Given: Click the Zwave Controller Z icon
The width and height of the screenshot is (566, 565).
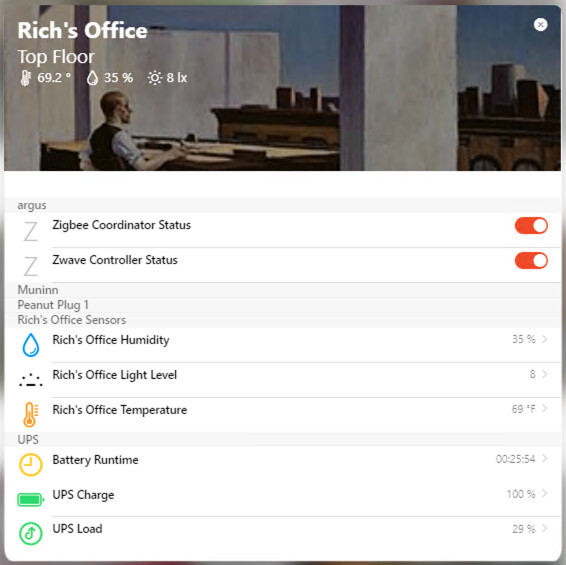Looking at the screenshot, I should (x=30, y=266).
